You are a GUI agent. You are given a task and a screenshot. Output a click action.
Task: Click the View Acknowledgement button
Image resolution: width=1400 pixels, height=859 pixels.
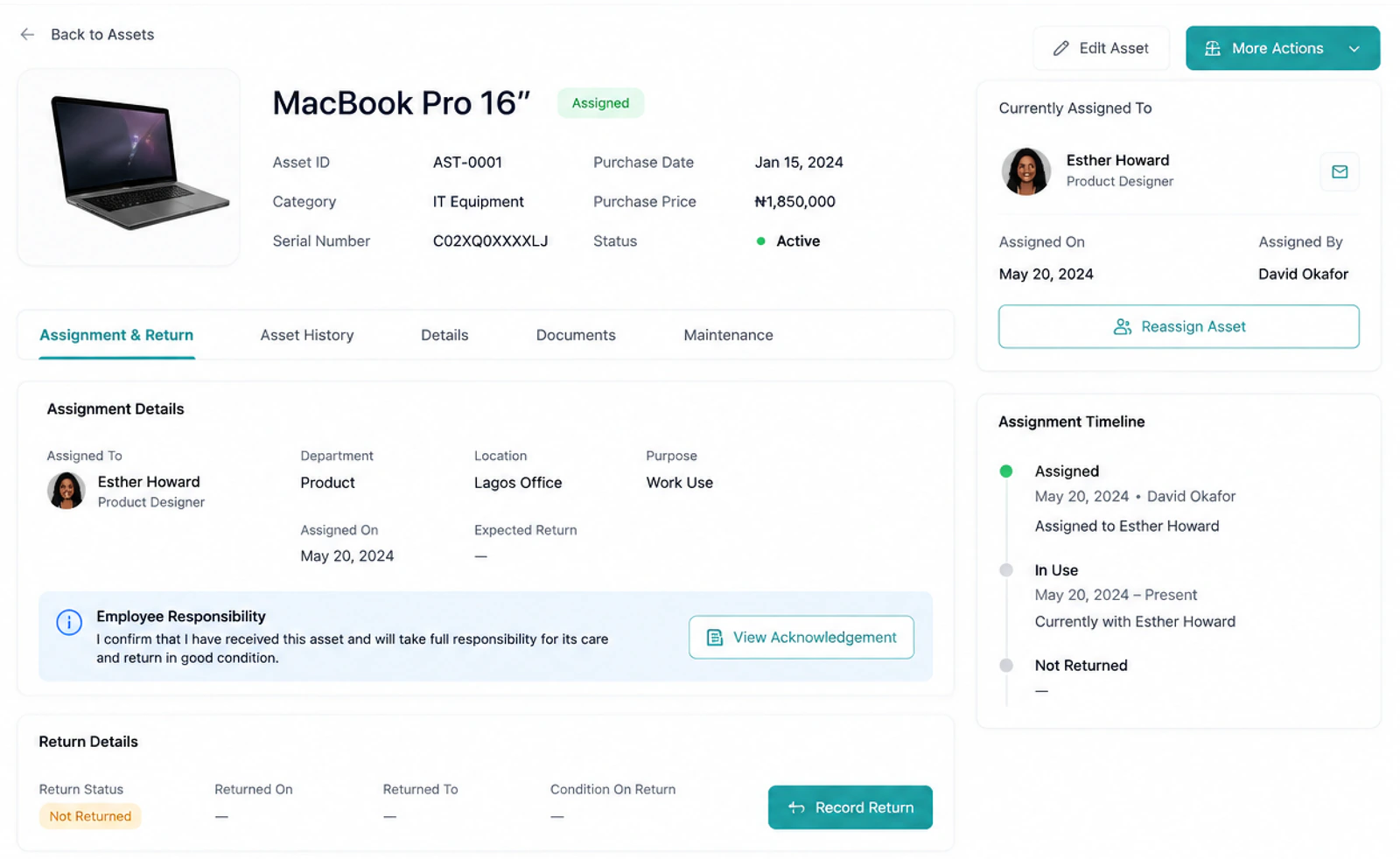(801, 637)
